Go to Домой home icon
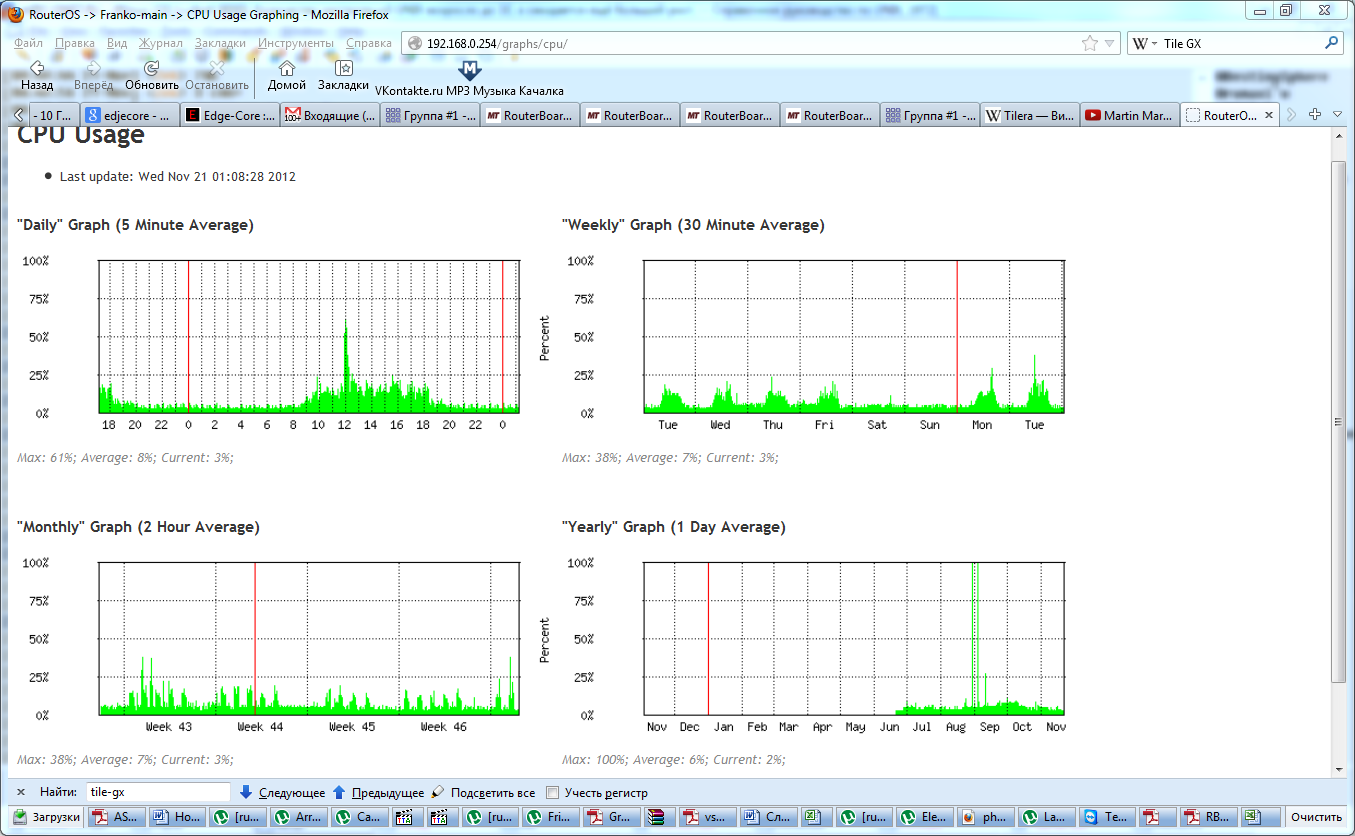The image size is (1355, 836). point(287,69)
